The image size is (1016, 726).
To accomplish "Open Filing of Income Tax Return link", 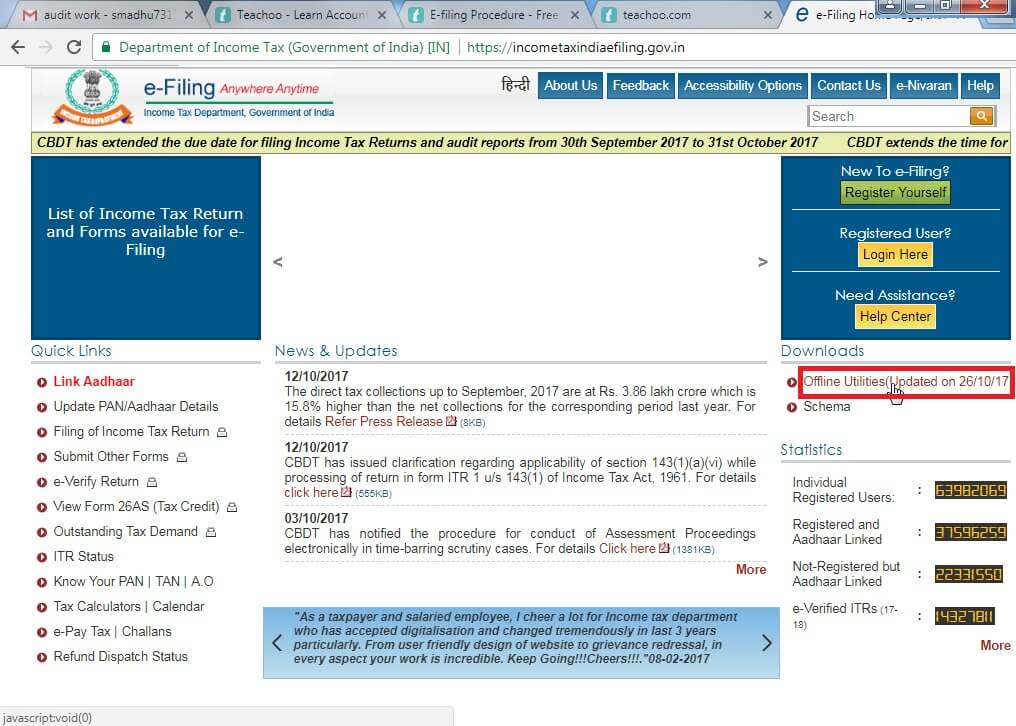I will point(131,432).
